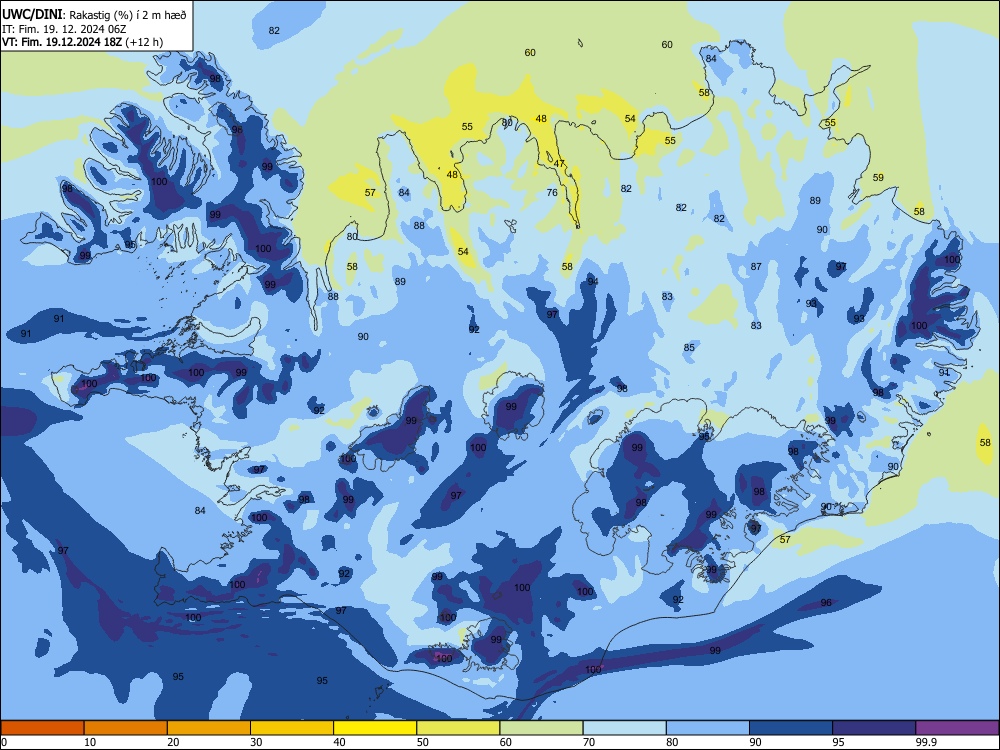Click the legend scale label "90"
This screenshot has height=750, width=1000.
tap(756, 742)
